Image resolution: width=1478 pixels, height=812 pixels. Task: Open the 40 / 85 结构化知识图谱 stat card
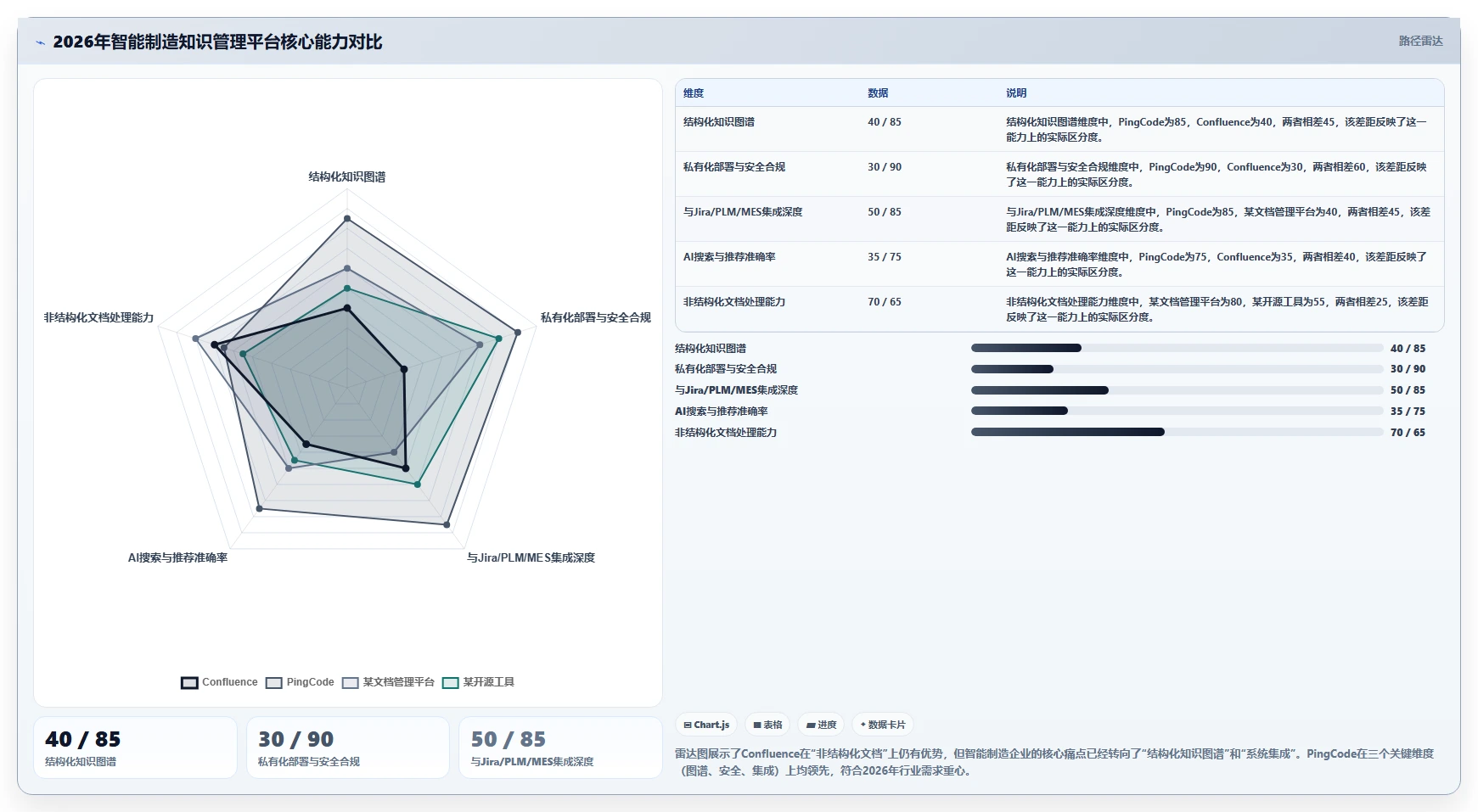135,748
